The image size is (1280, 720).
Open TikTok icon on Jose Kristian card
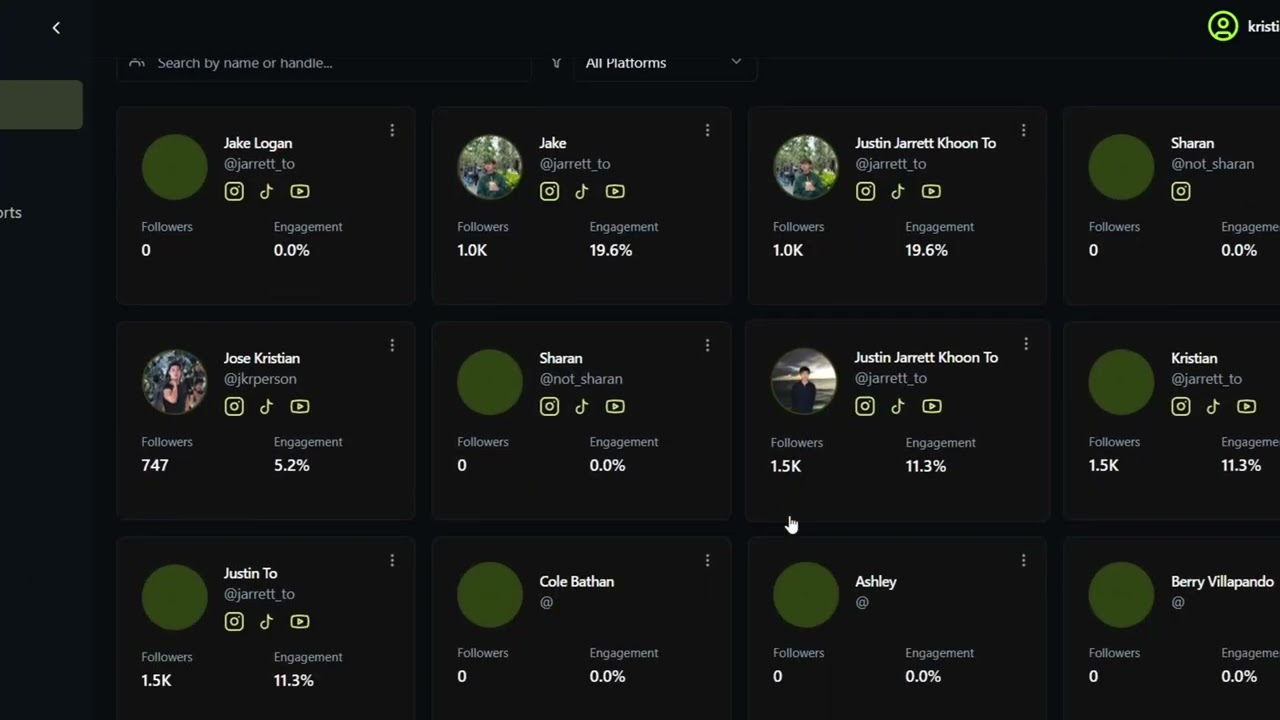click(266, 406)
